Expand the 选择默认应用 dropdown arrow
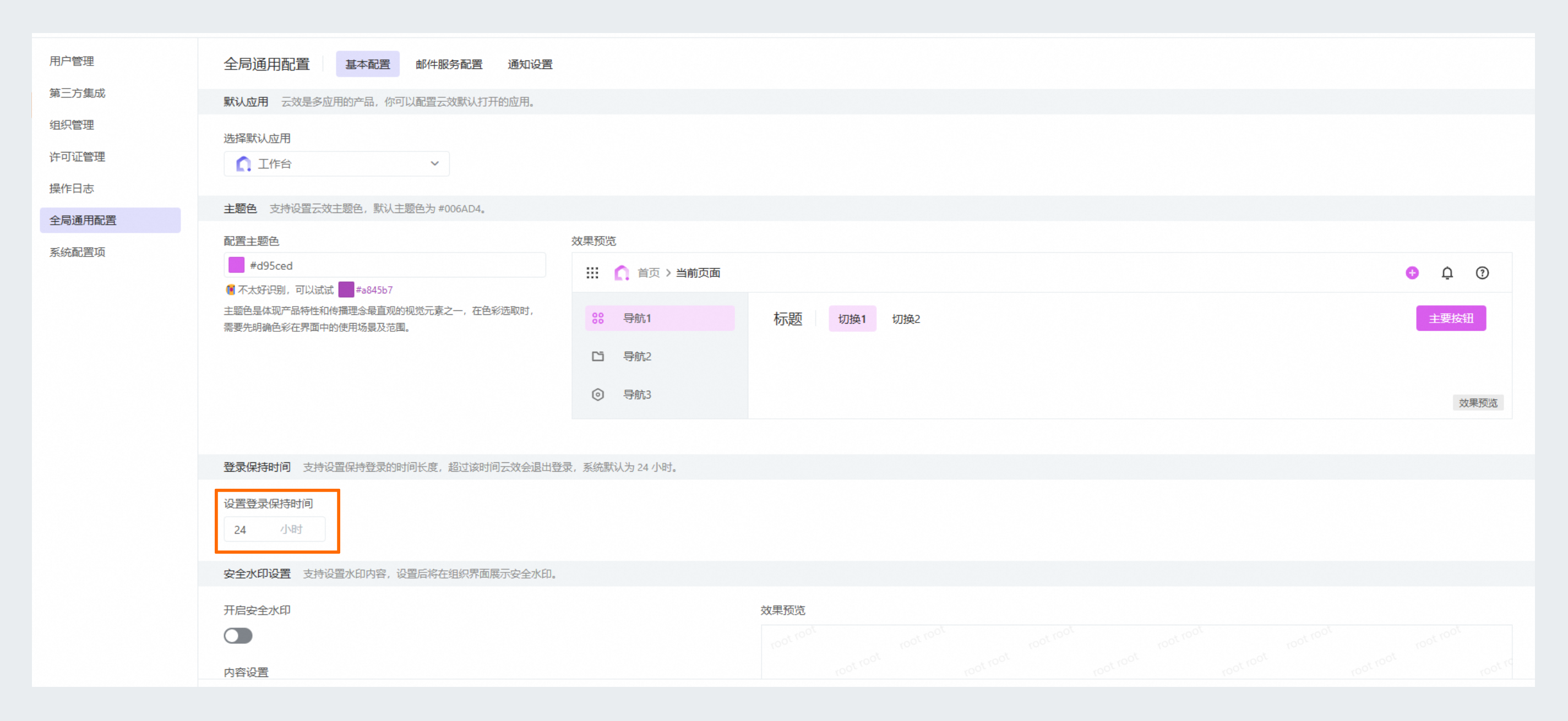Viewport: 1568px width, 721px height. (x=434, y=163)
